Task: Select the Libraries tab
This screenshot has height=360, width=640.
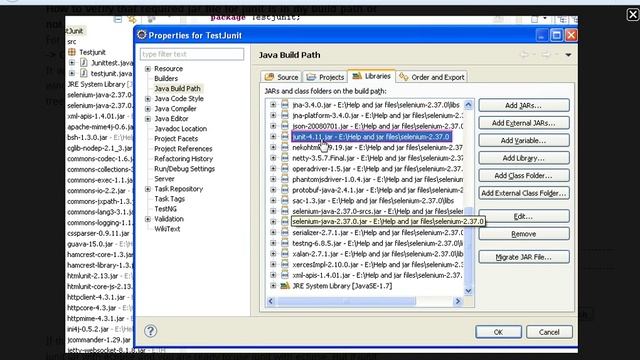Action: point(371,76)
